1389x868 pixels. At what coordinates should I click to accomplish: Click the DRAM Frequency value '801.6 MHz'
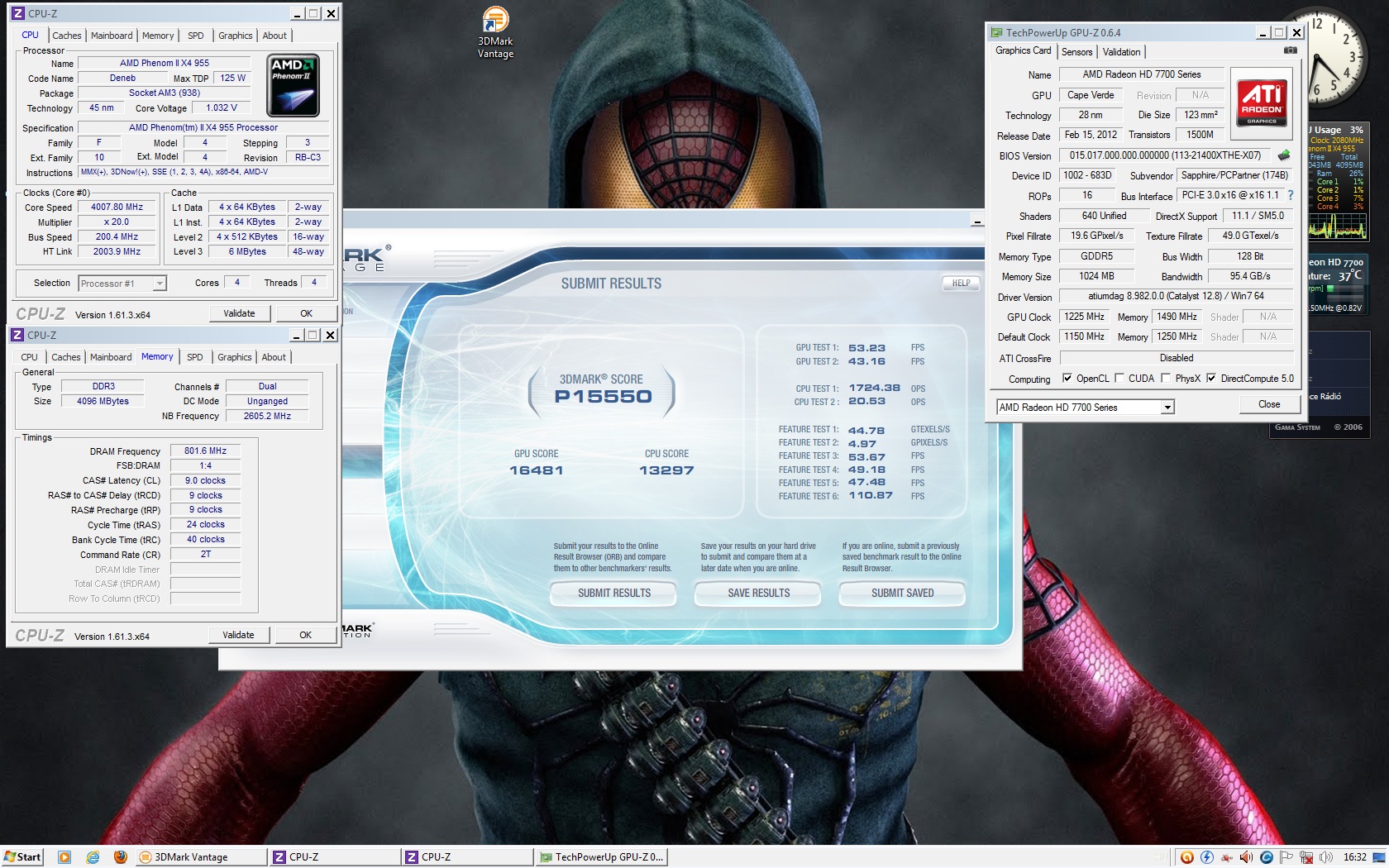tap(205, 451)
